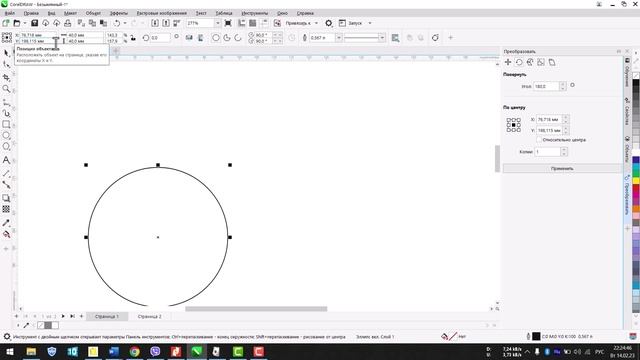Image resolution: width=640 pixels, height=360 pixels.
Task: Open the File menu
Action: pos(10,13)
